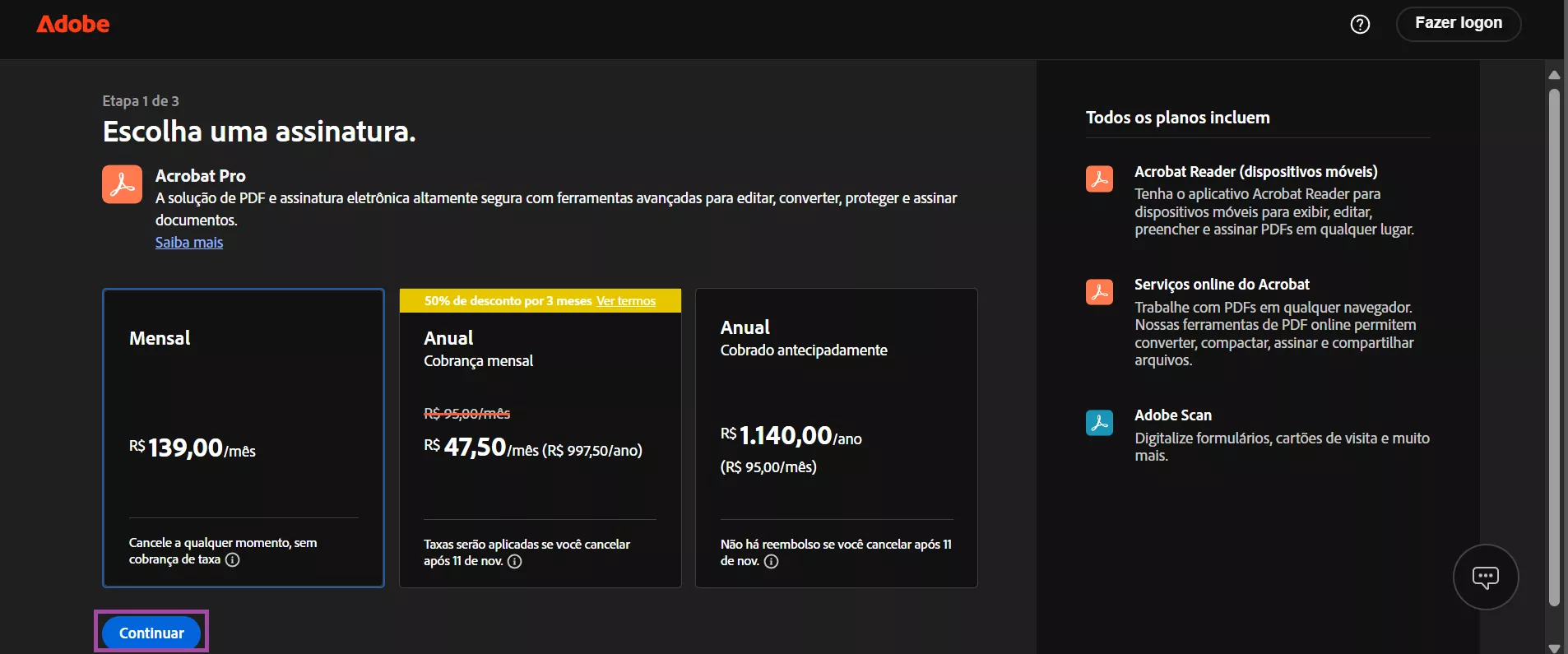Viewport: 1568px width, 654px height.
Task: Select the Anual Cobrado antecipadamente plan card
Action: [x=837, y=438]
